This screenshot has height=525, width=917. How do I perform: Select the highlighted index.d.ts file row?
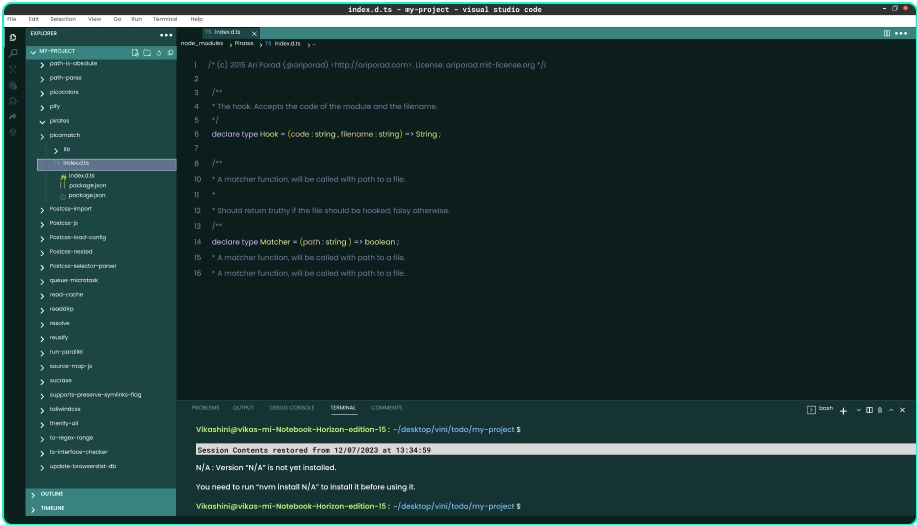pyautogui.click(x=106, y=164)
